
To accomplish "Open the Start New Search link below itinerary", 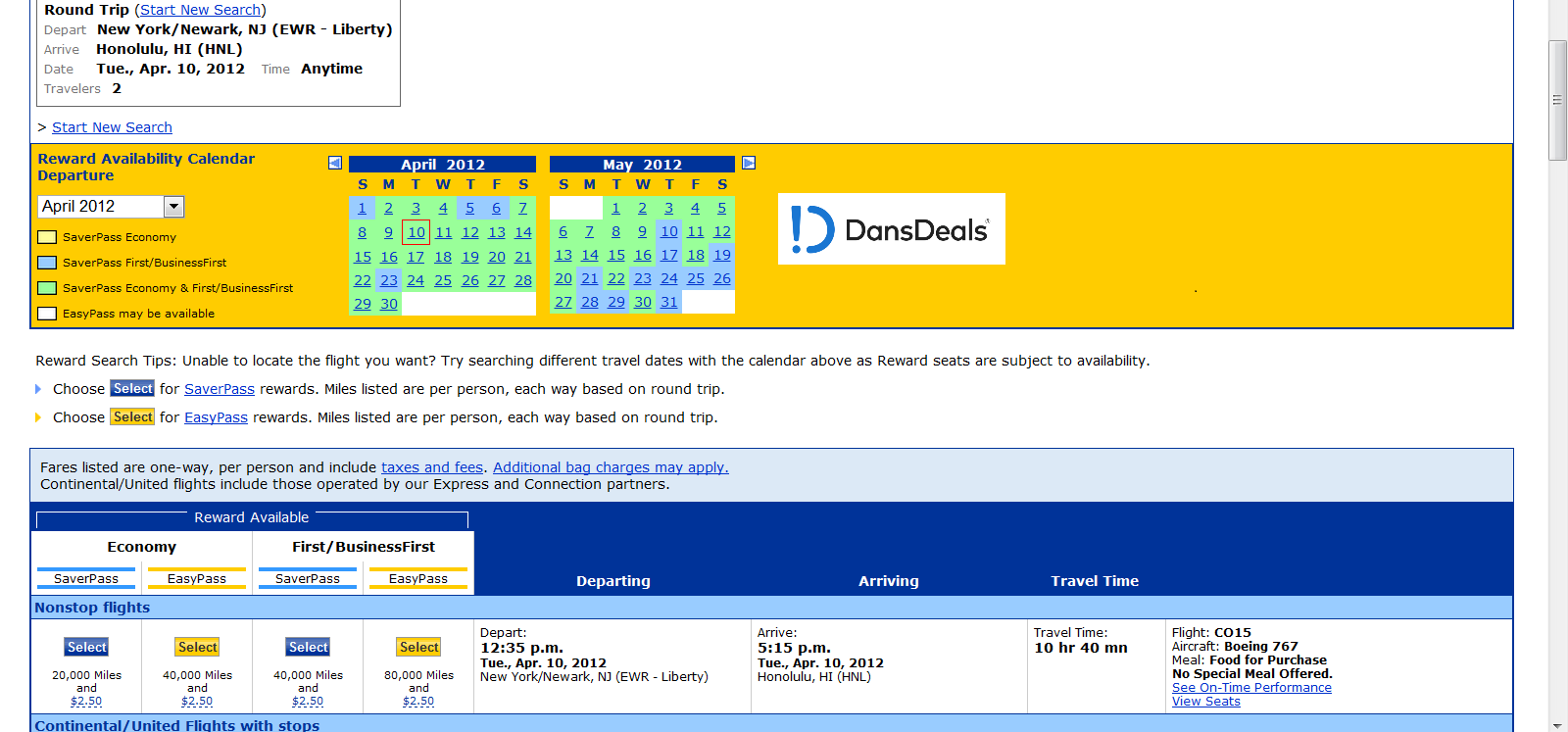I will pos(112,127).
